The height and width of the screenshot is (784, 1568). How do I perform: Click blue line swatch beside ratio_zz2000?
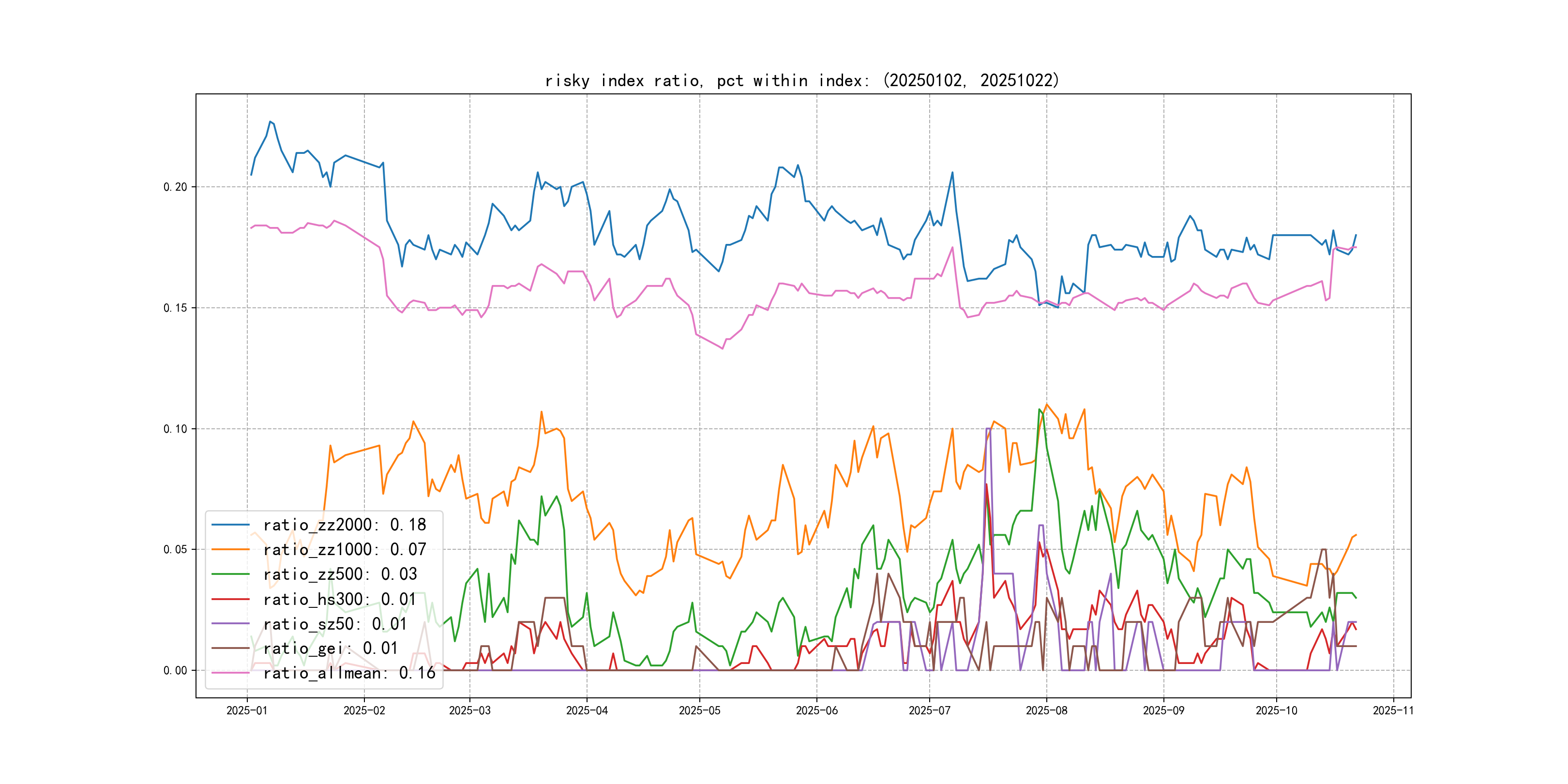[231, 525]
